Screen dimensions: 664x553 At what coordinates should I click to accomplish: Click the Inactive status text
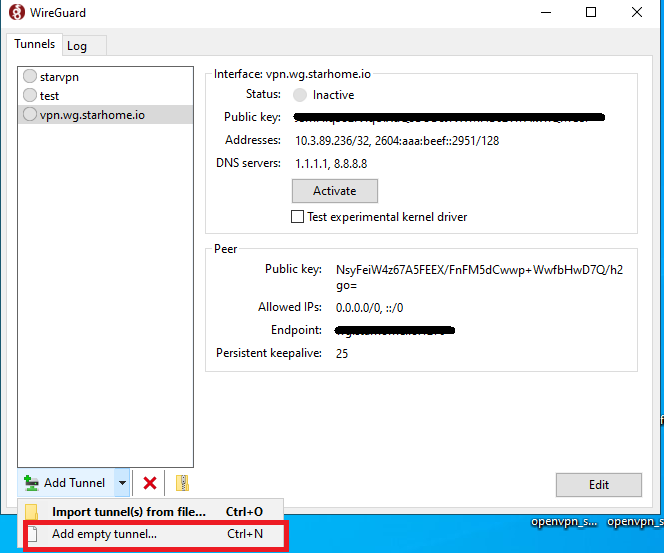click(x=333, y=95)
